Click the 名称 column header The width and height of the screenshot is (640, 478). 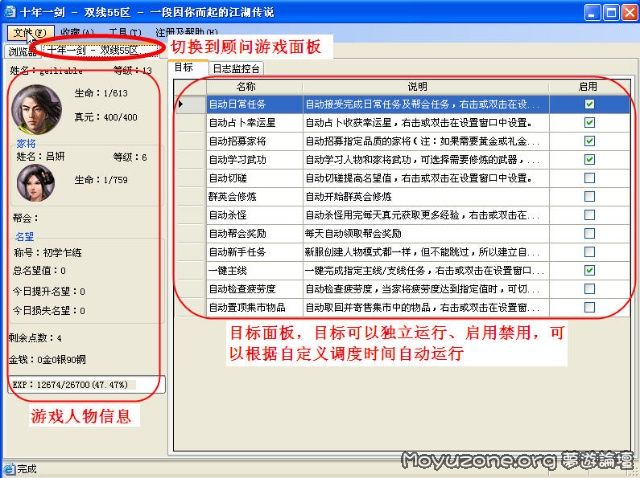click(x=254, y=87)
